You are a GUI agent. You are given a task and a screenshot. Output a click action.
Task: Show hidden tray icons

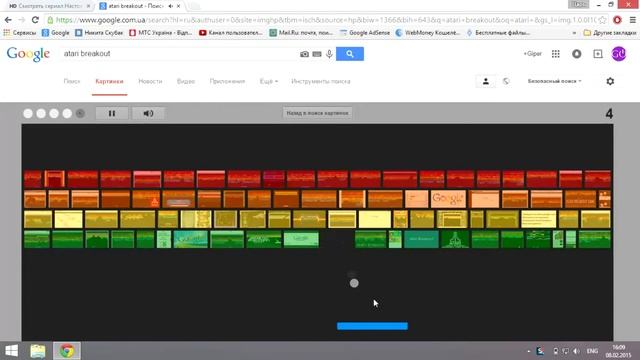pyautogui.click(x=529, y=351)
